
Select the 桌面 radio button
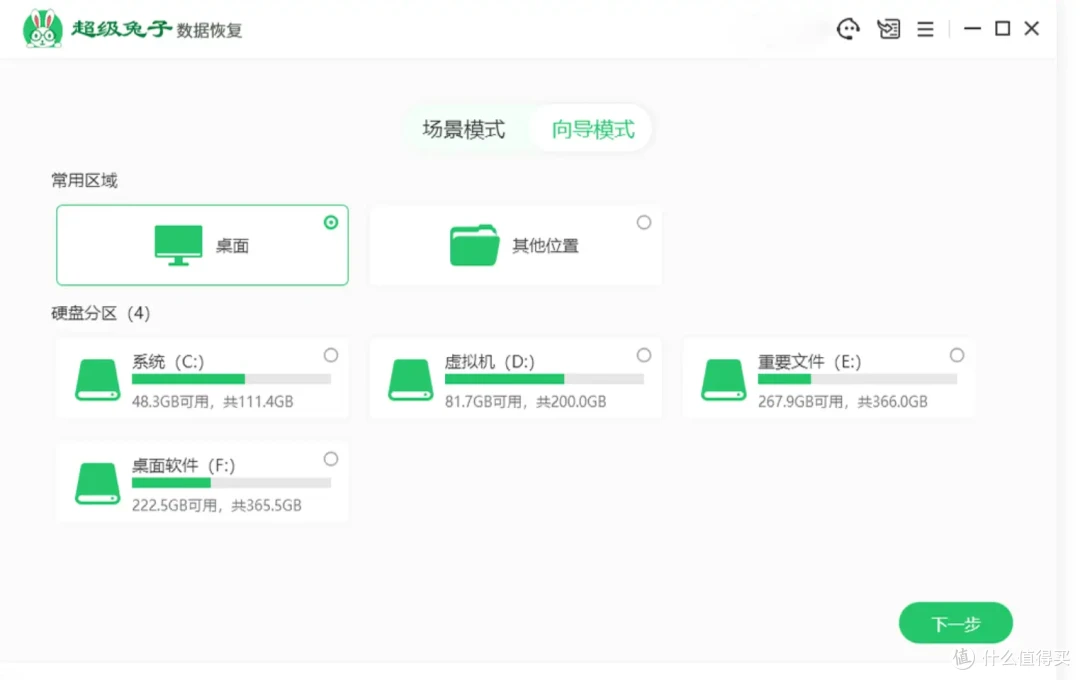point(331,223)
